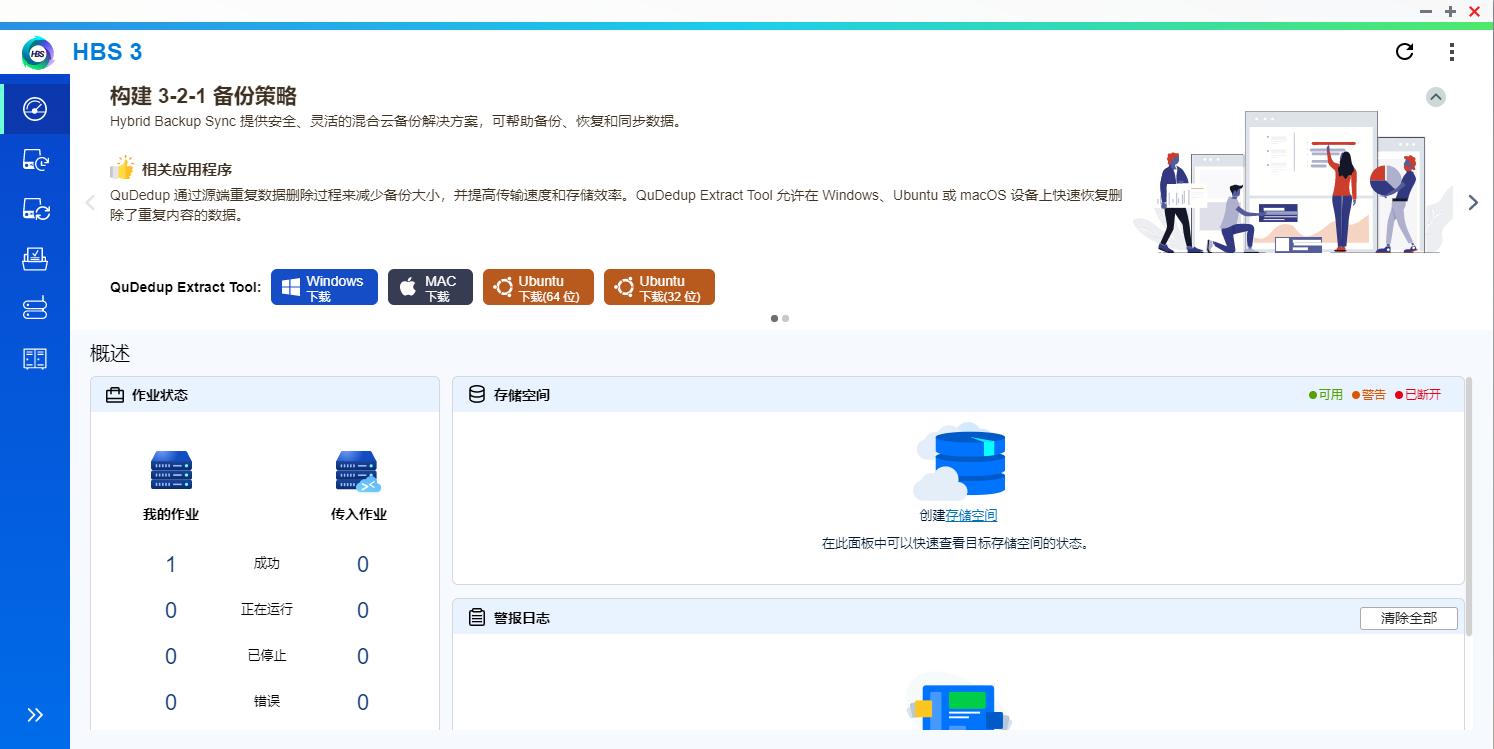The image size is (1494, 749).
Task: Open the Backup & Restore sidebar icon
Action: point(36,159)
